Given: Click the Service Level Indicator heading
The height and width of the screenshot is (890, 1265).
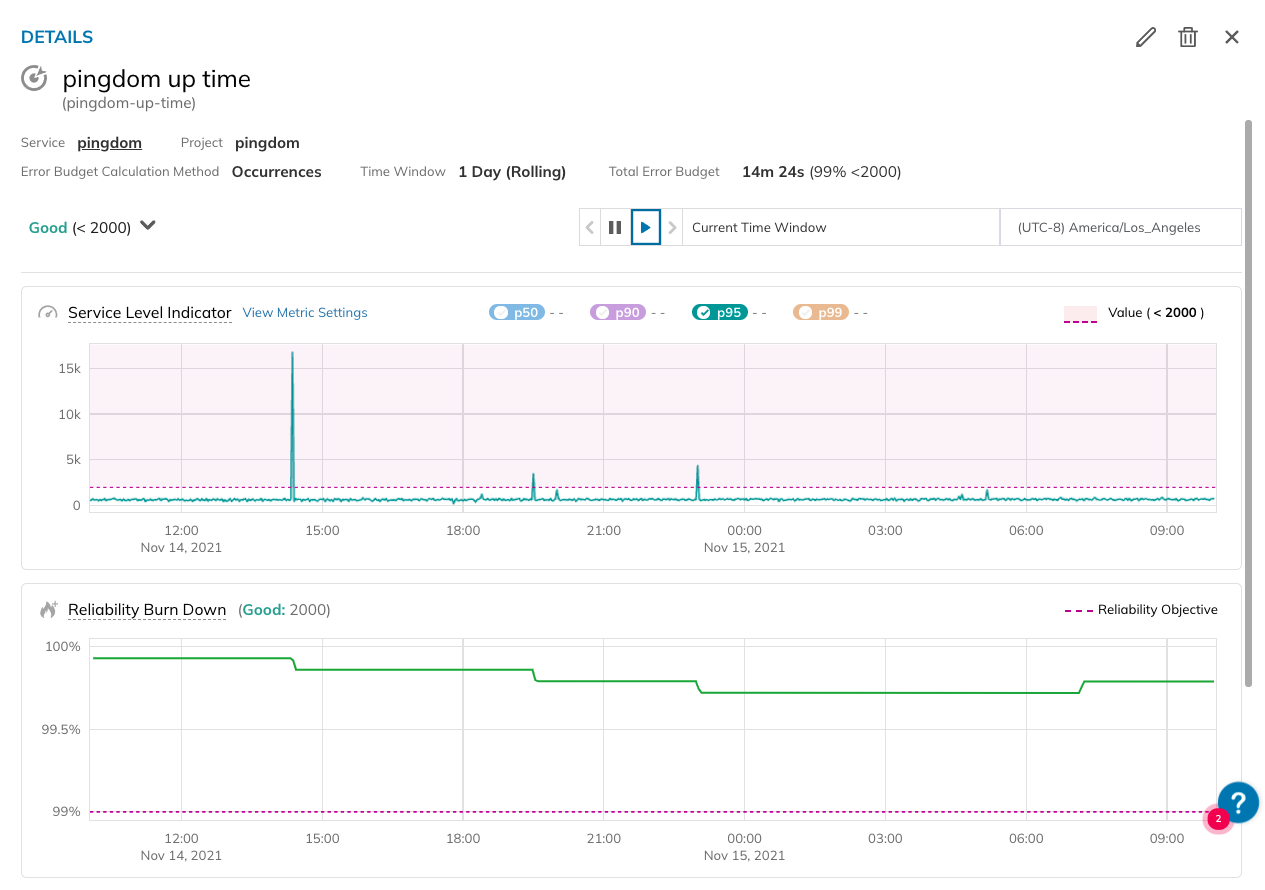Looking at the screenshot, I should pos(150,313).
